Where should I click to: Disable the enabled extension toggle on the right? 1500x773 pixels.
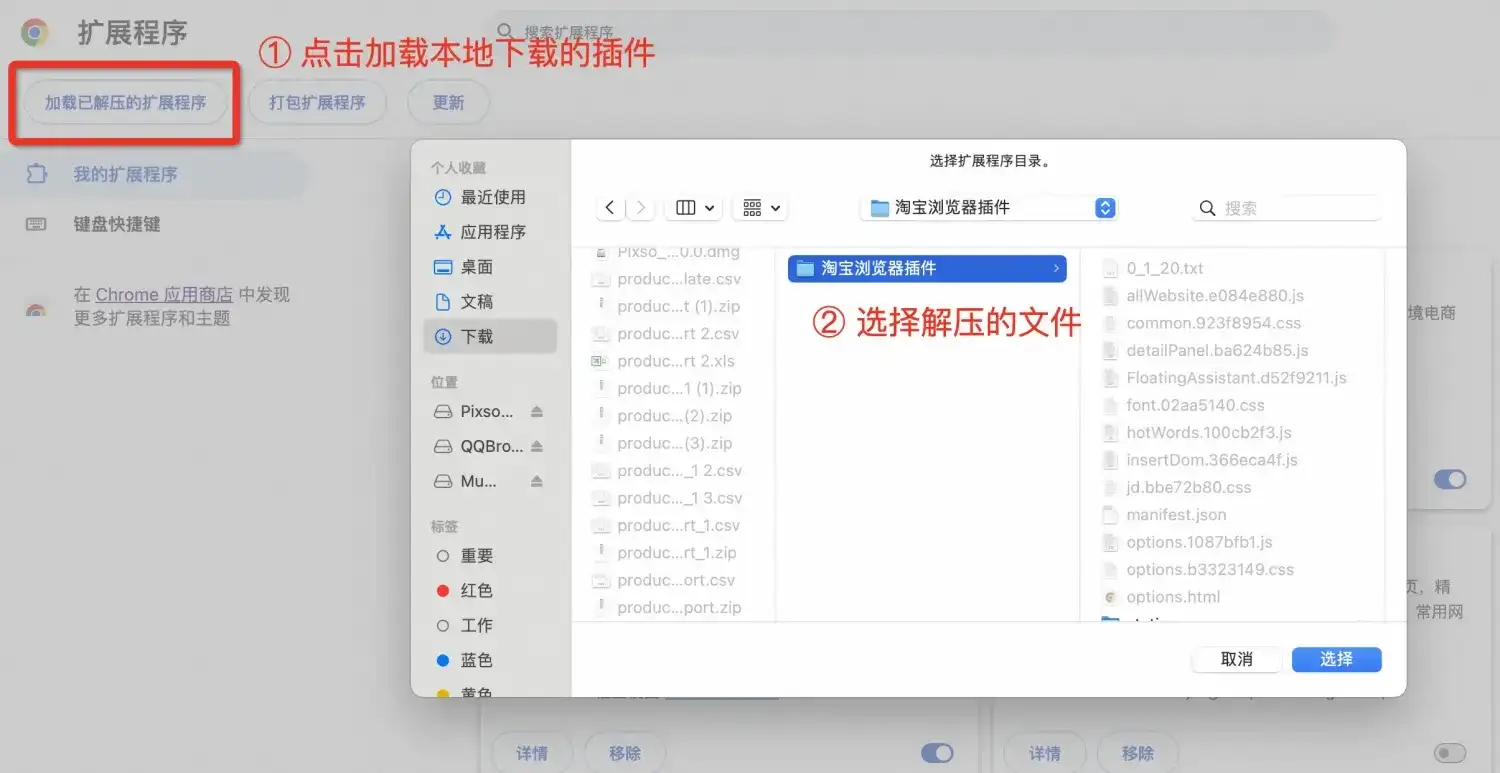[1450, 479]
